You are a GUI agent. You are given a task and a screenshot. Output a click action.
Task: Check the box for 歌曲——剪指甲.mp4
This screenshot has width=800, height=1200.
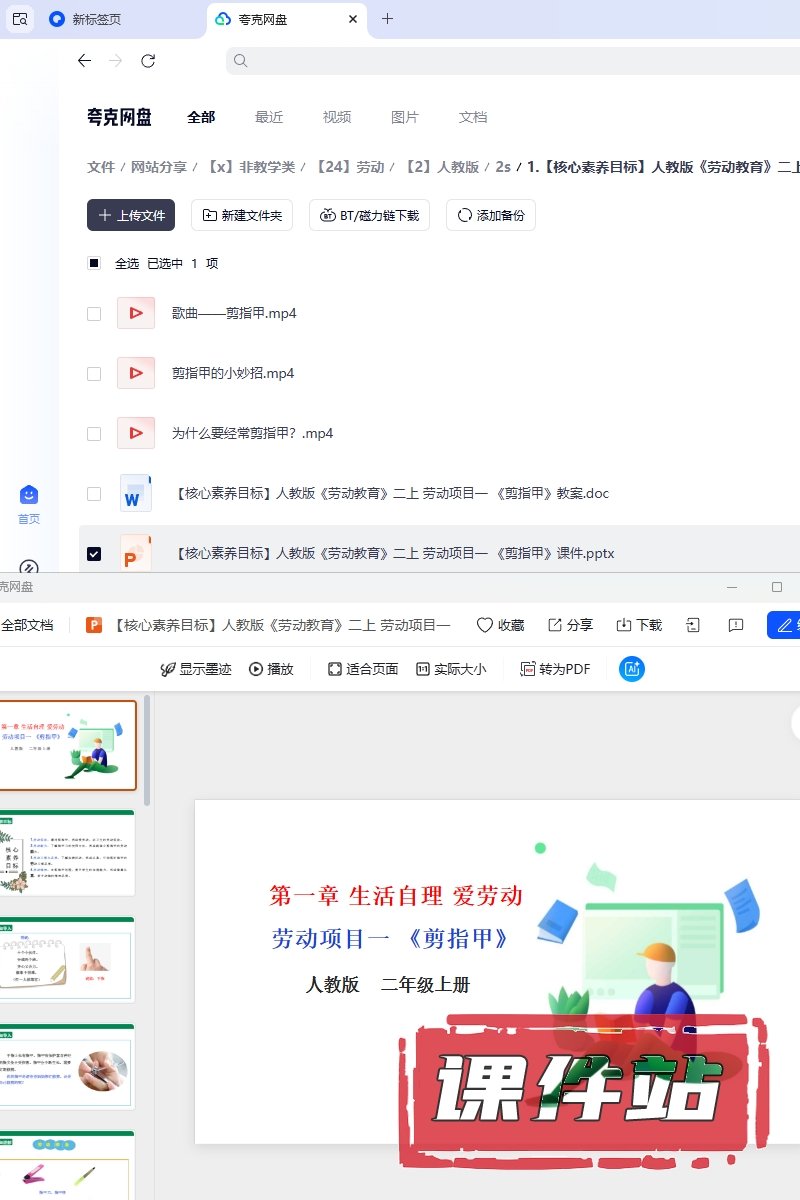click(94, 313)
